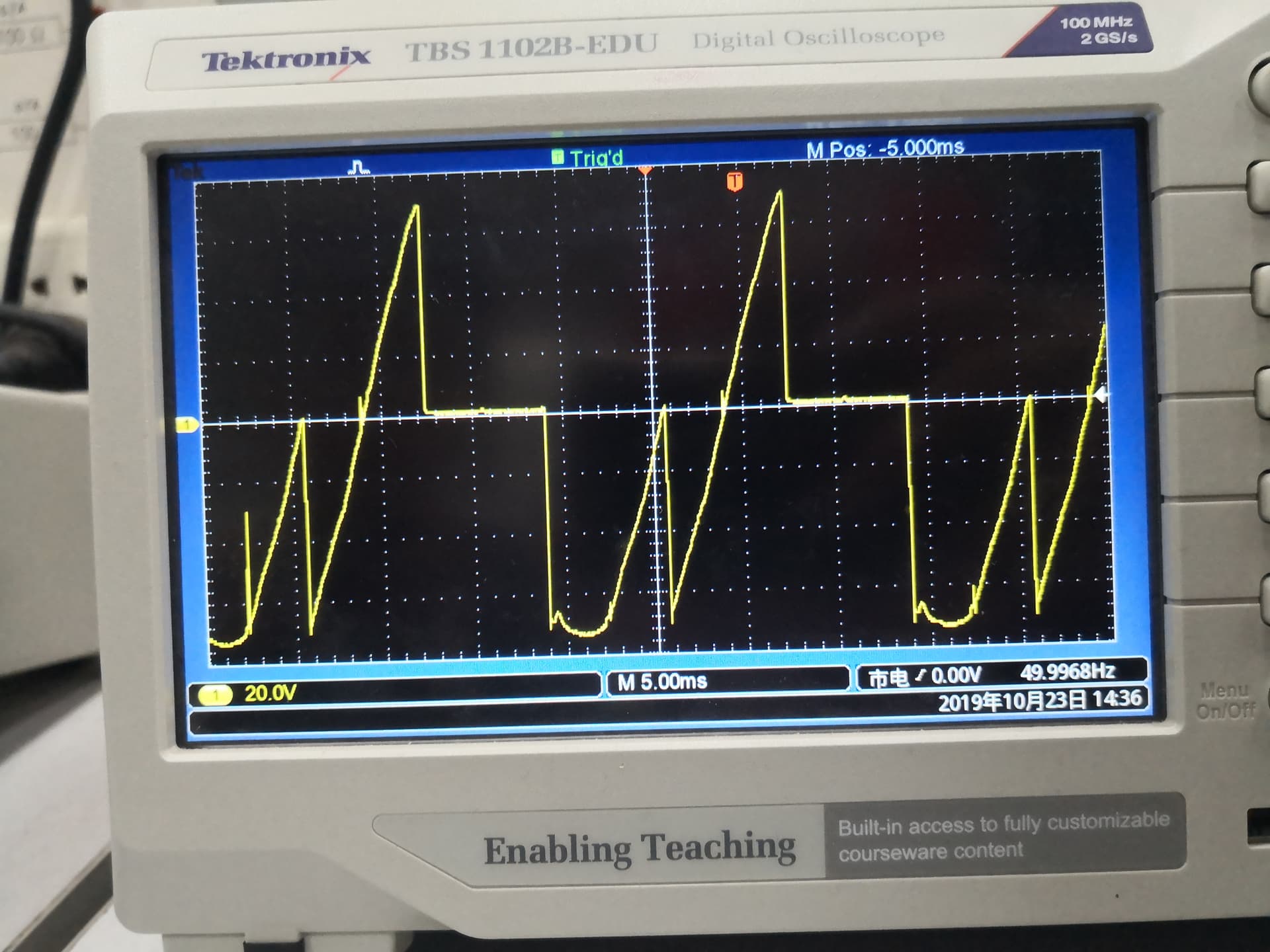Click the orange trigger position T marker
This screenshot has width=1270, height=952.
(734, 181)
